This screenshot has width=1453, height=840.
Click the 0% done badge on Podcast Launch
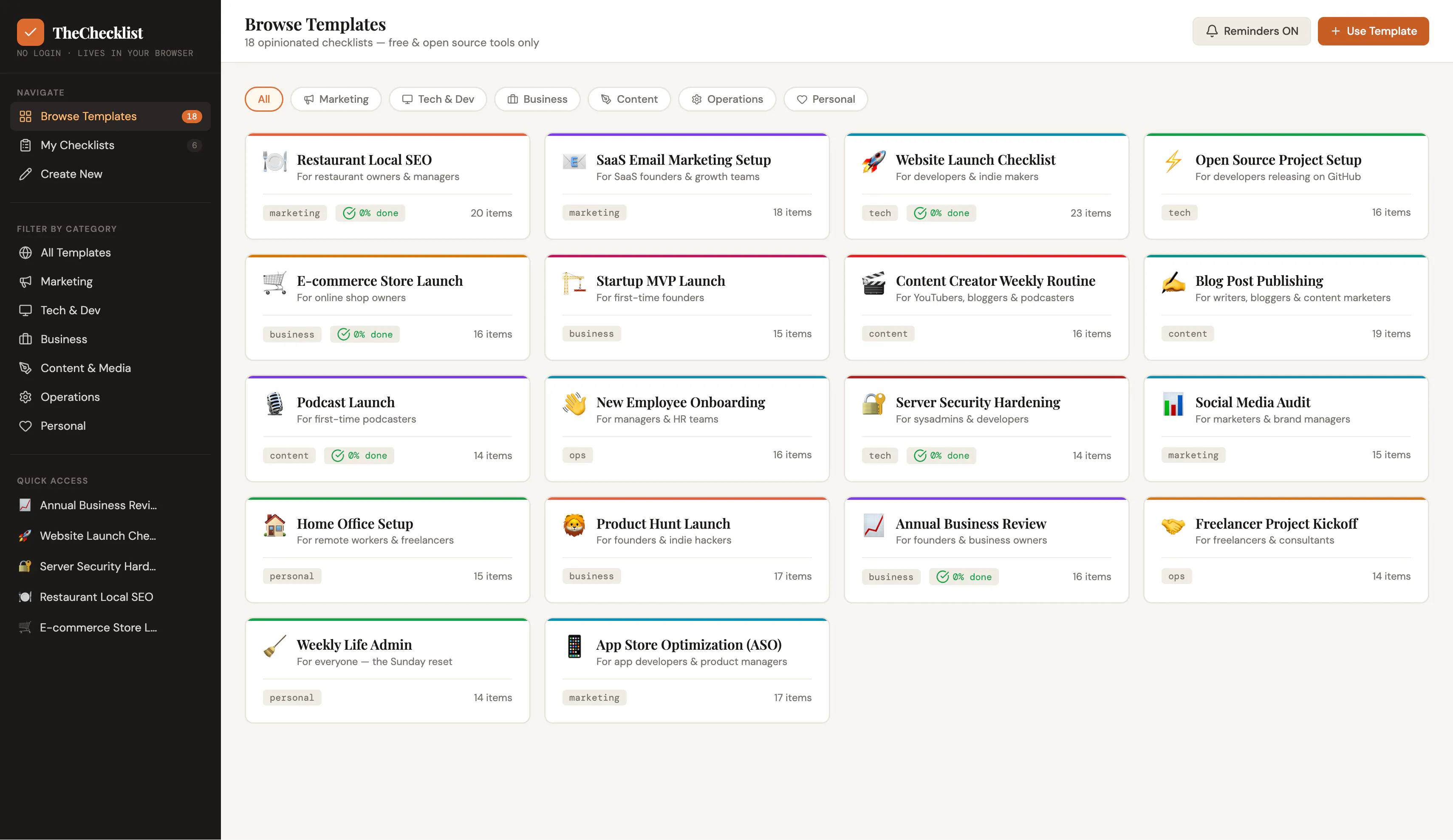(x=359, y=455)
